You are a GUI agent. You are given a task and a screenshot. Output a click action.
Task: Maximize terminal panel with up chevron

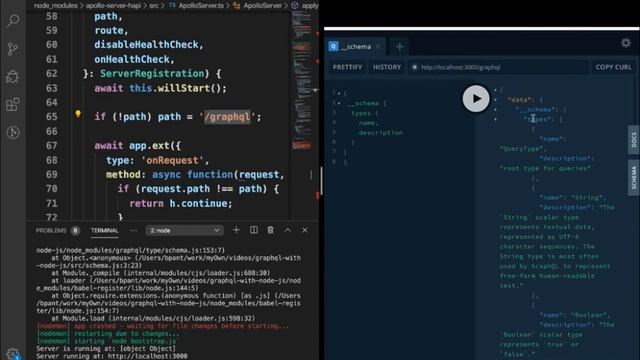(288, 230)
